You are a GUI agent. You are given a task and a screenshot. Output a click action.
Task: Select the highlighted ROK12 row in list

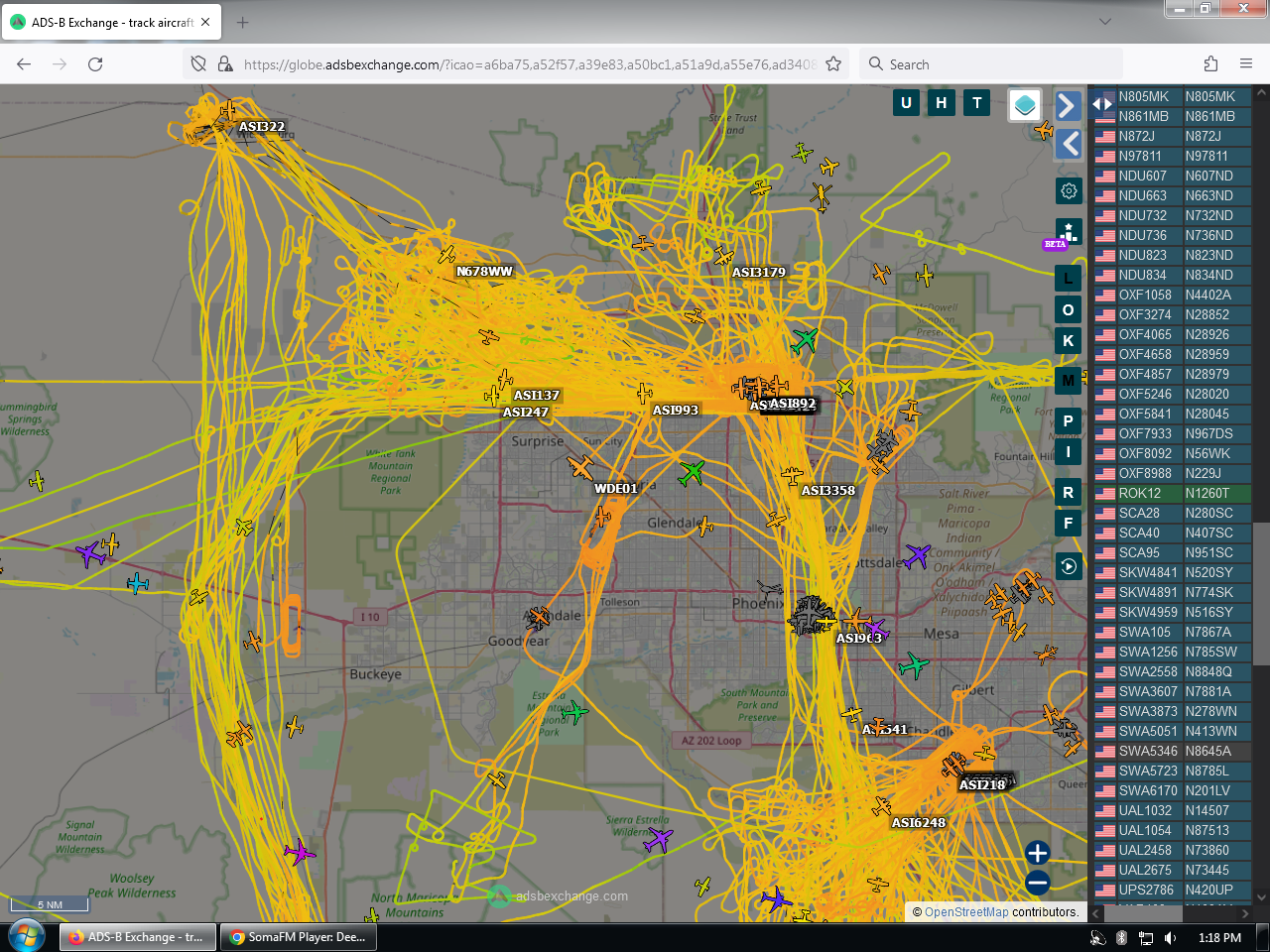pos(1173,493)
